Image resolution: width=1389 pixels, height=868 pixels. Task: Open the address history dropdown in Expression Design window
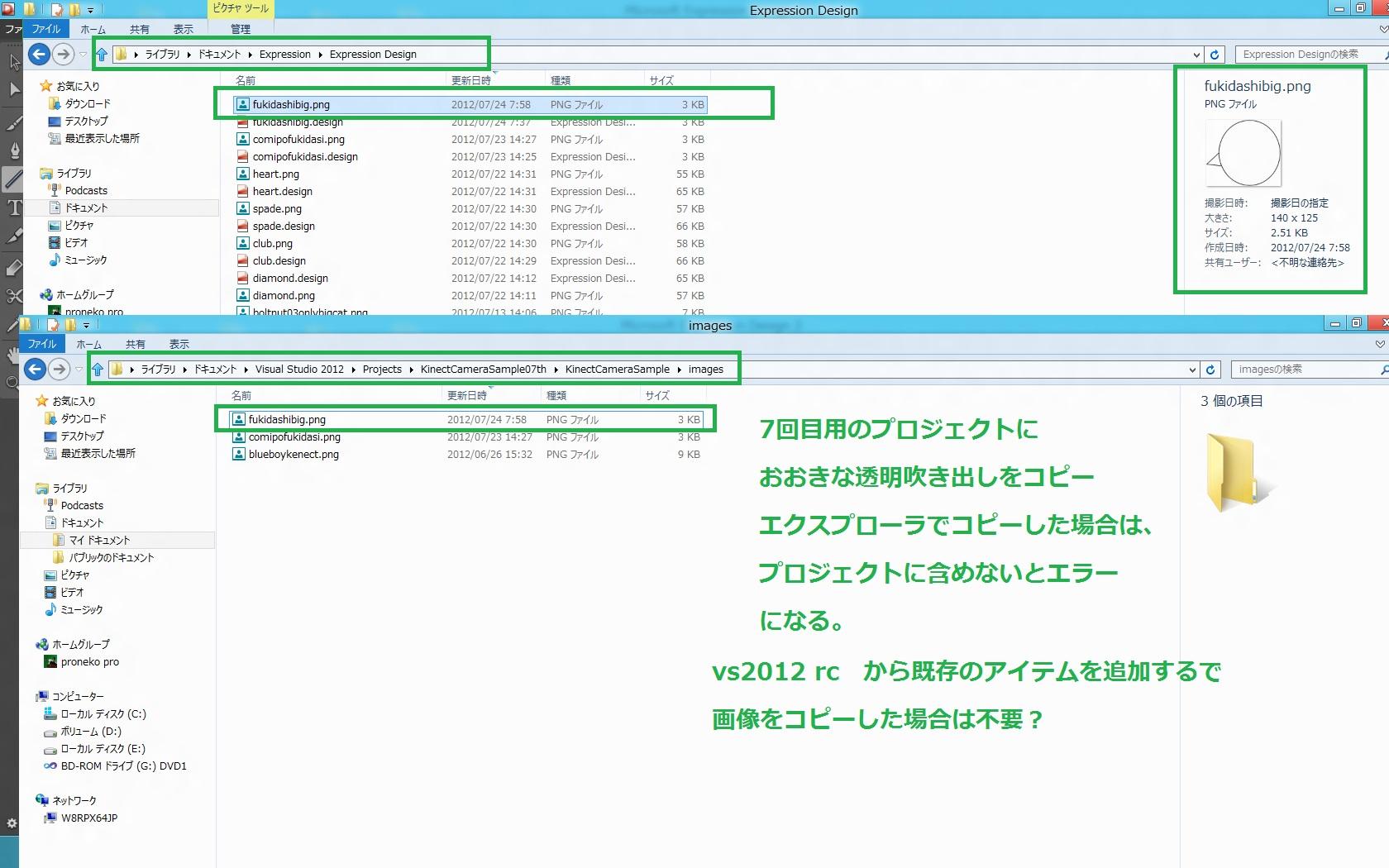(x=1196, y=55)
